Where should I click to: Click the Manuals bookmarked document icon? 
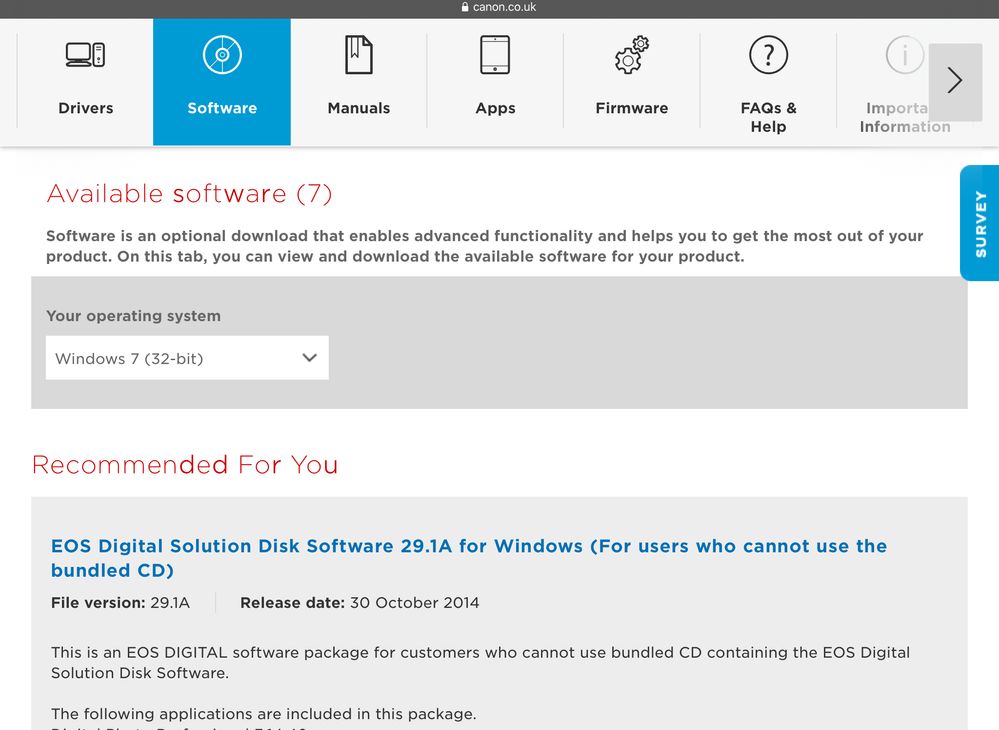click(358, 54)
